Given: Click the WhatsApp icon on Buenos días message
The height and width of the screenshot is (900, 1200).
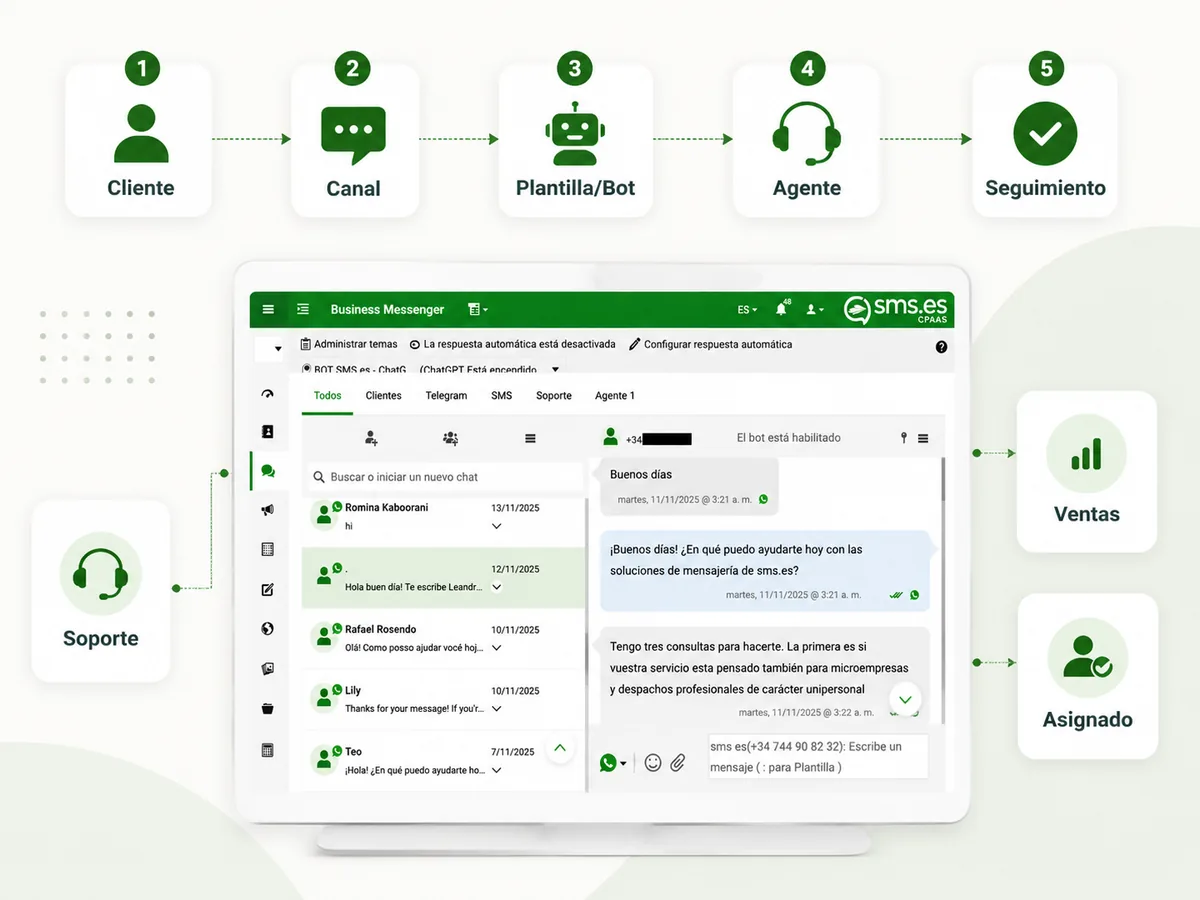Looking at the screenshot, I should tap(763, 499).
